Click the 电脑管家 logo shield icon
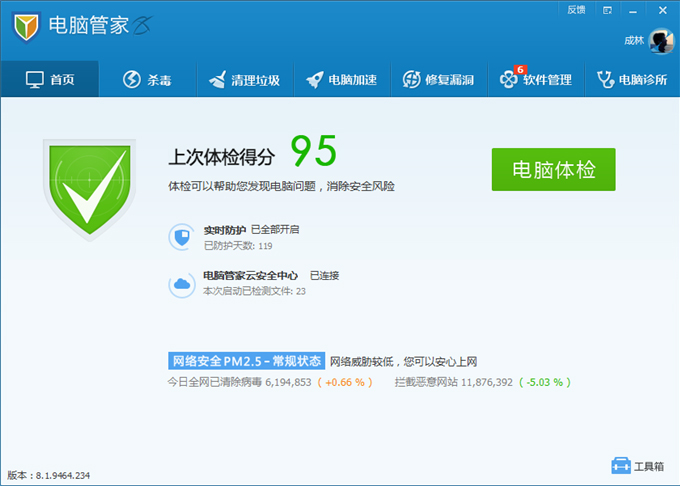680x486 pixels. [28, 27]
